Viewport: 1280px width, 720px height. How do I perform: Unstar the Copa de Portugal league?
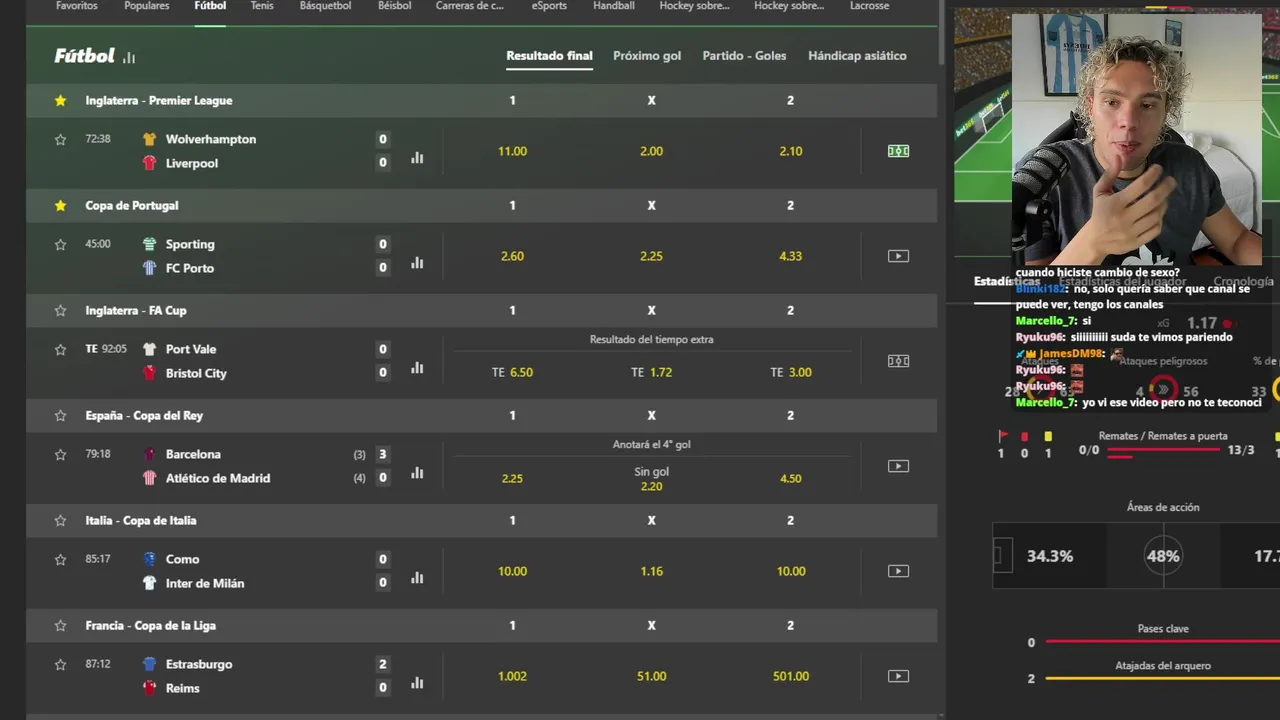pyautogui.click(x=60, y=205)
